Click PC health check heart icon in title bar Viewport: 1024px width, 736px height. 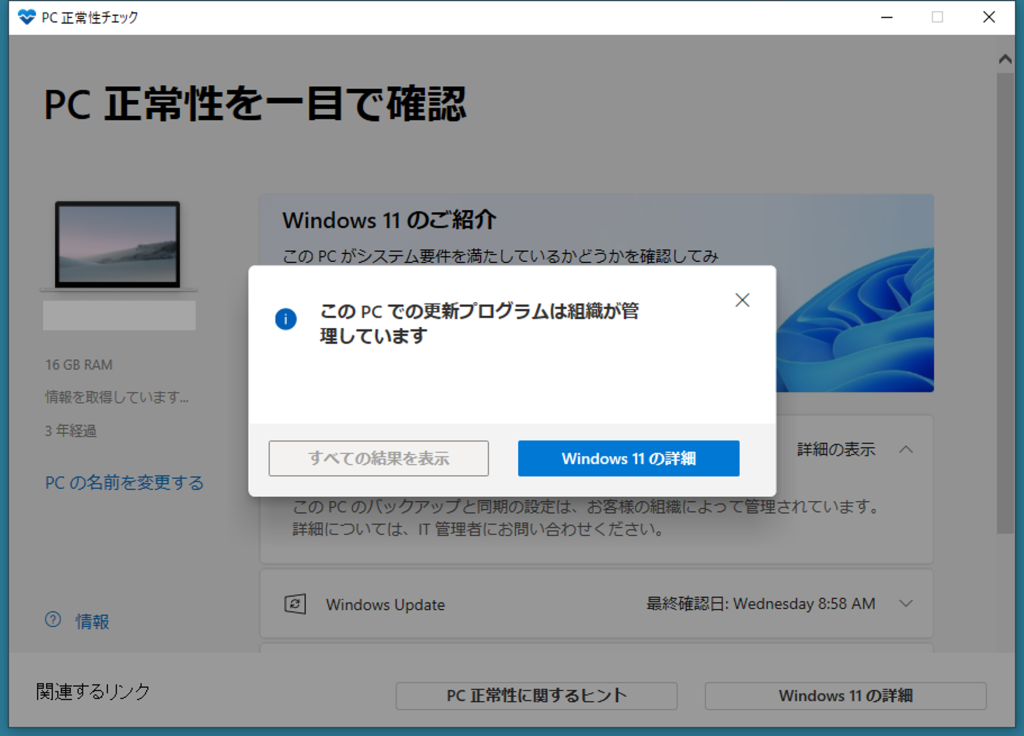[x=27, y=17]
